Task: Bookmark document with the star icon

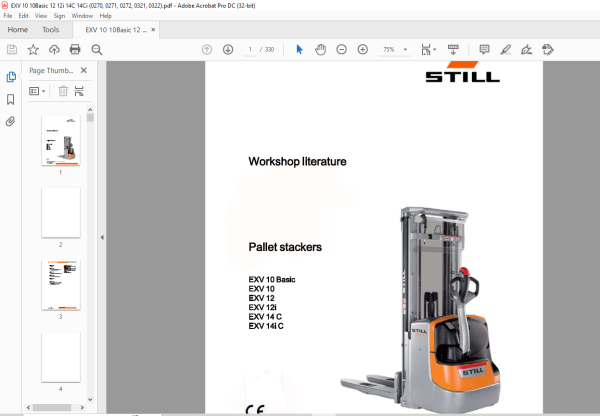Action: [x=33, y=49]
